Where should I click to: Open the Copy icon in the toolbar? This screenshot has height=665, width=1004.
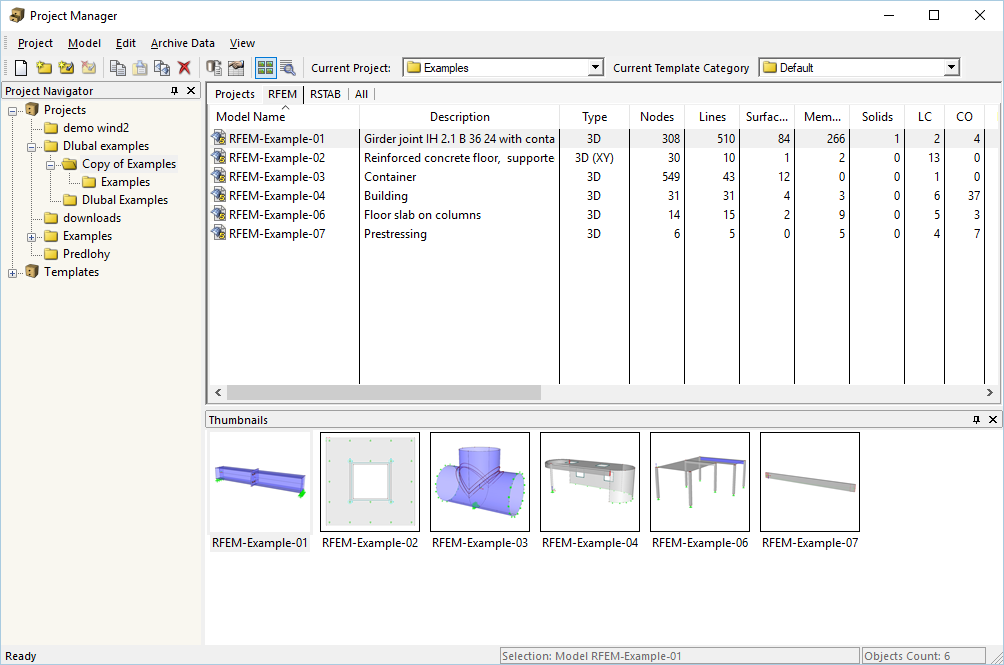coord(118,67)
